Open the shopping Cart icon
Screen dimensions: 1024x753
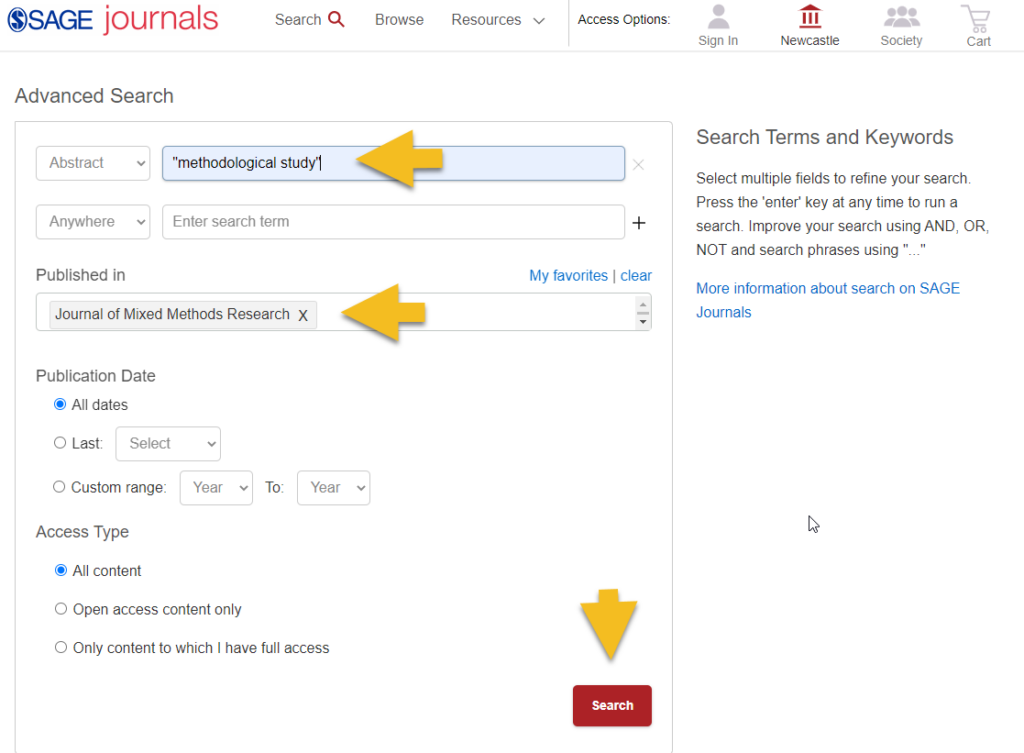978,18
